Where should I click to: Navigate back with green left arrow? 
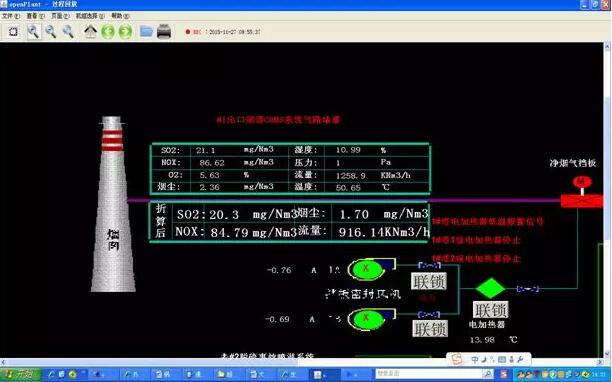click(x=108, y=32)
